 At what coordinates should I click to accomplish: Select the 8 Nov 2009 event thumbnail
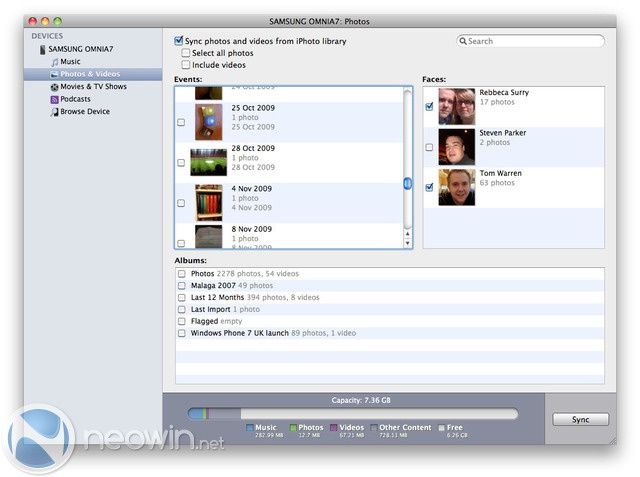[x=209, y=237]
